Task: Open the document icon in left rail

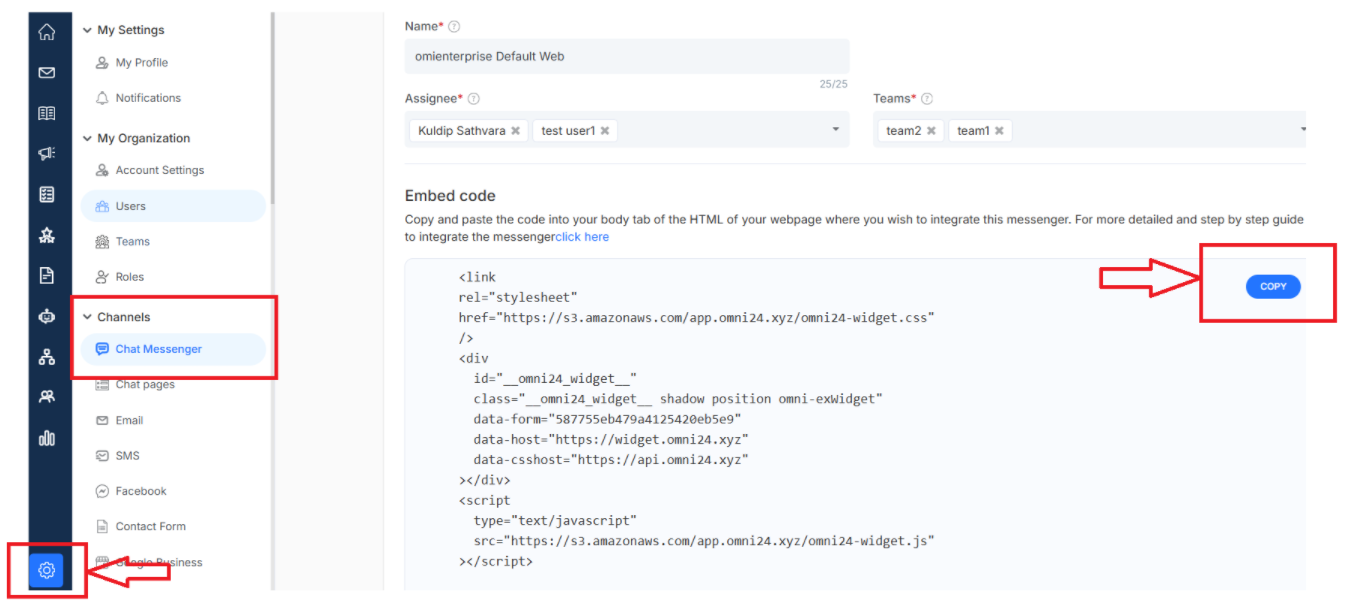Action: [46, 275]
